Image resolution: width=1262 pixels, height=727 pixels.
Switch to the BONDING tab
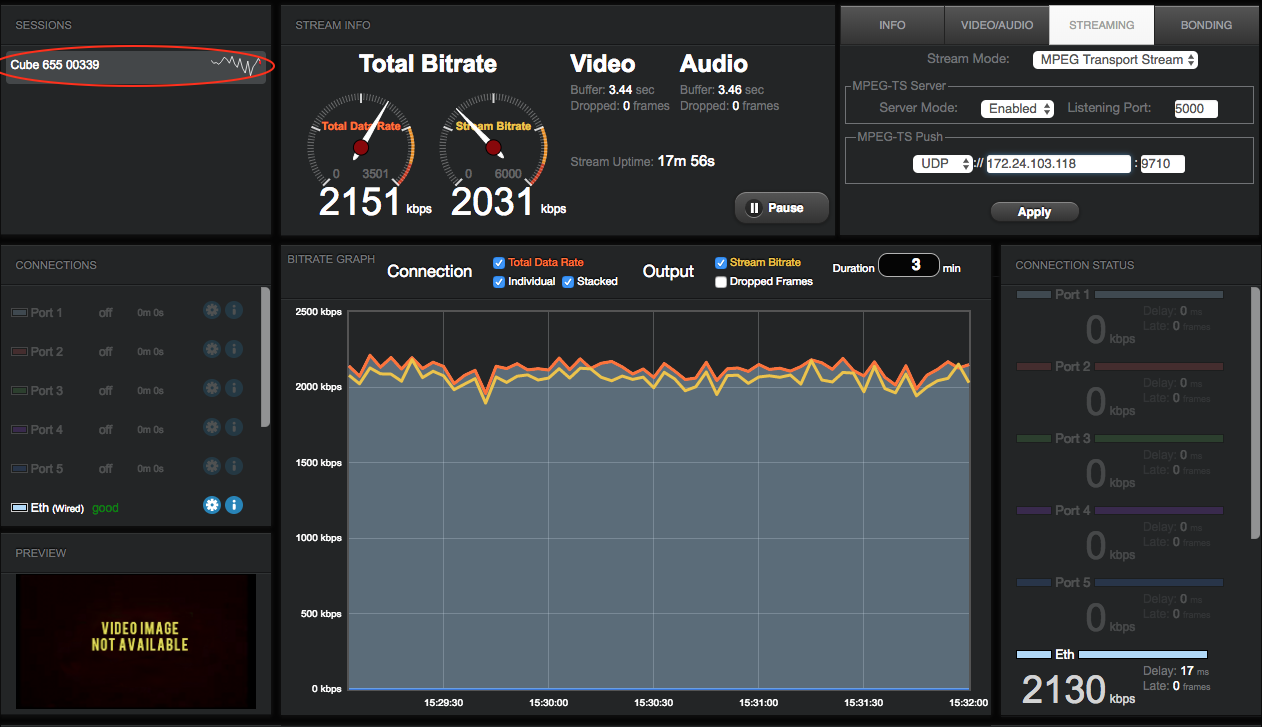1206,25
